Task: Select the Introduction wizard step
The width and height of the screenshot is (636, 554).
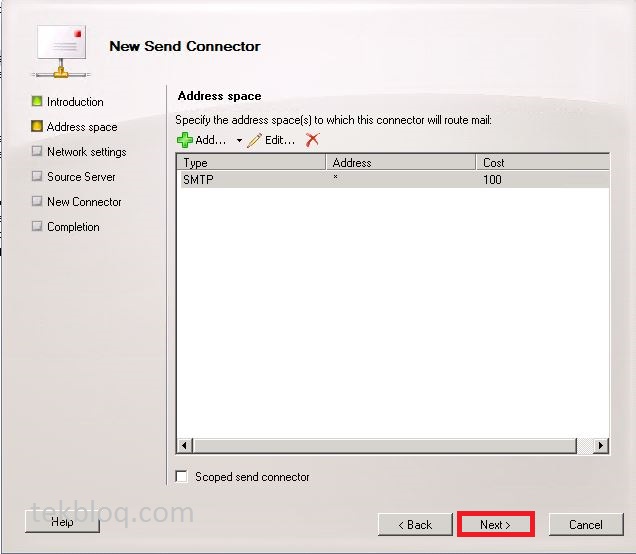Action: [x=75, y=102]
